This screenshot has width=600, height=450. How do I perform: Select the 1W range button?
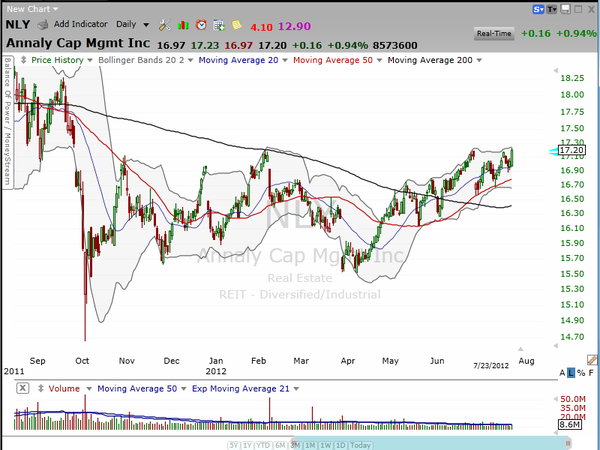point(326,445)
